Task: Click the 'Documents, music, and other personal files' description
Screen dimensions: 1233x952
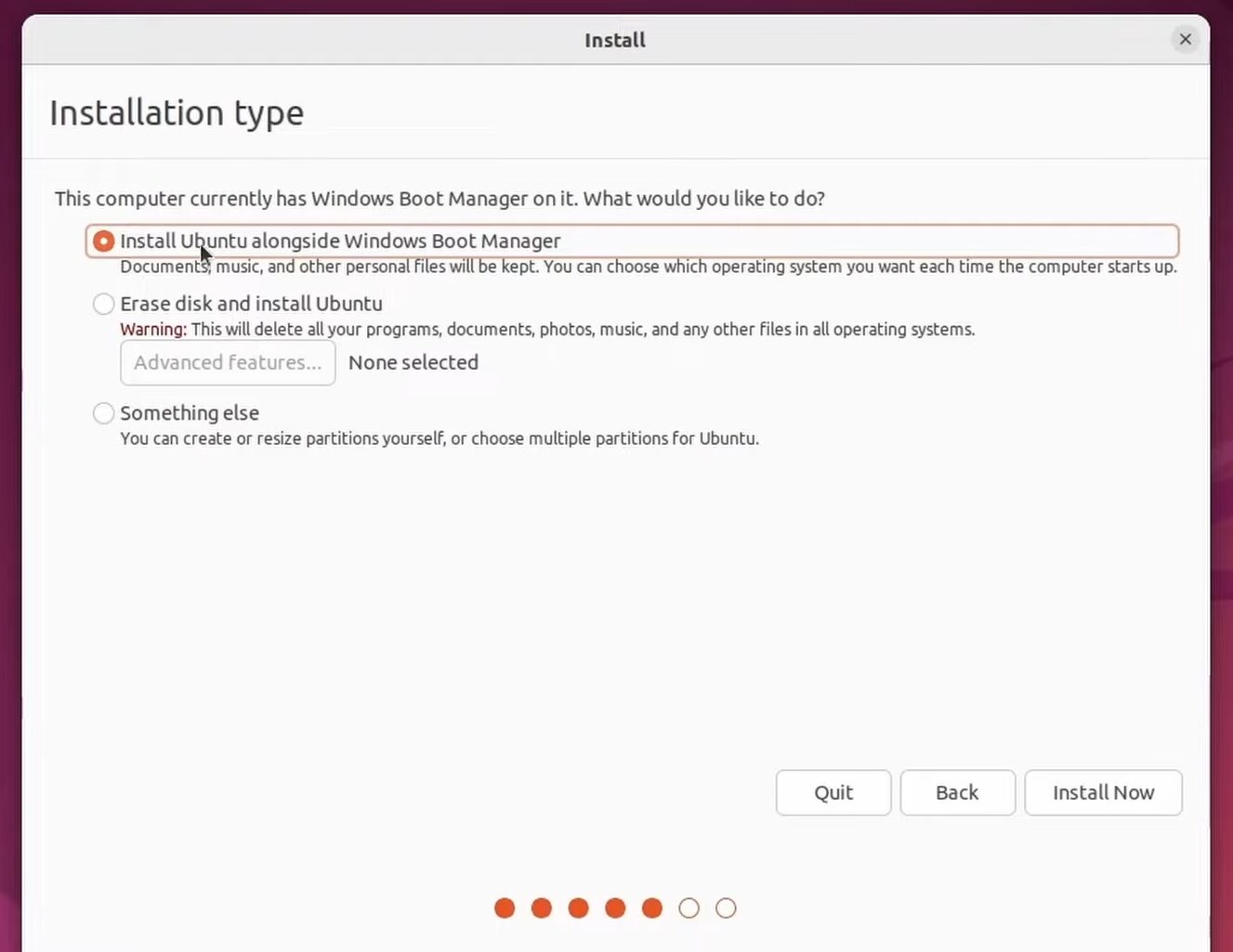Action: tap(649, 267)
